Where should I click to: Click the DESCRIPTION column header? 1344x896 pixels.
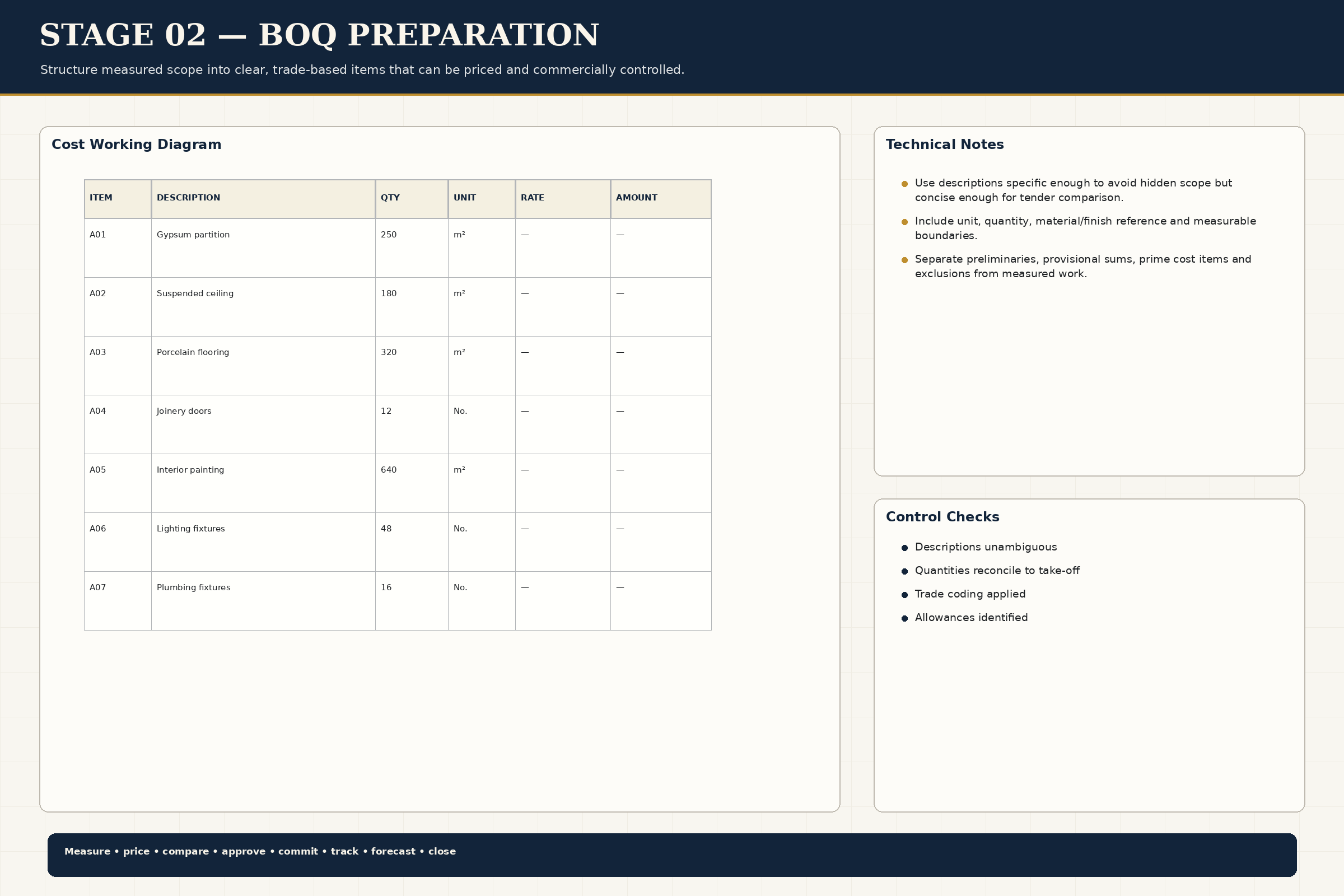point(263,199)
